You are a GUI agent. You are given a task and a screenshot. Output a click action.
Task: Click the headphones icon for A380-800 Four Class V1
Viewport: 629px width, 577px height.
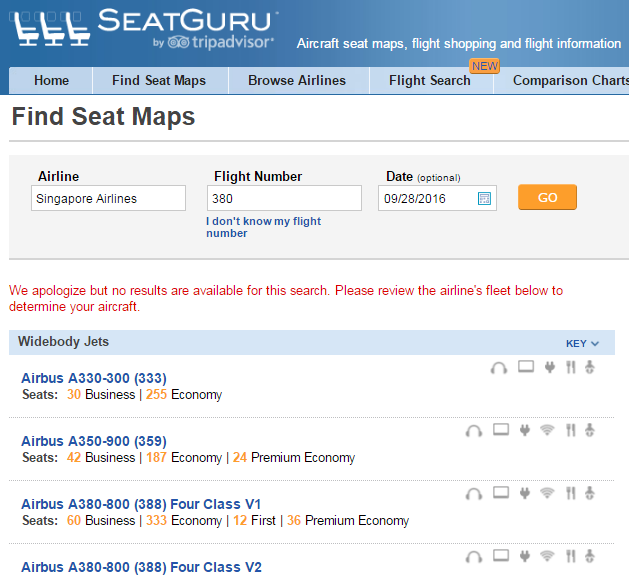point(475,494)
